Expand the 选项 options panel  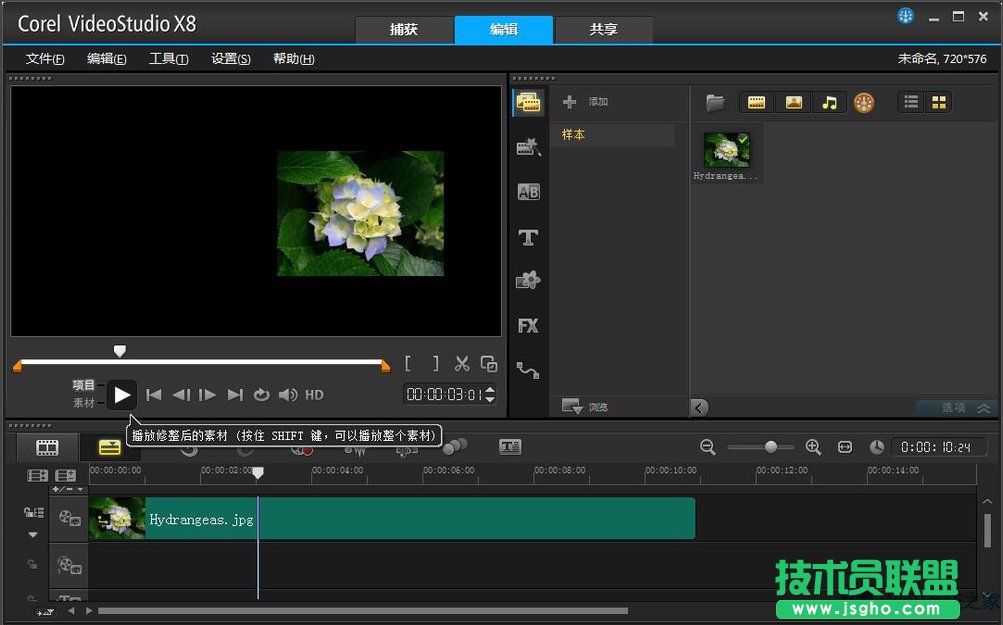tap(956, 408)
